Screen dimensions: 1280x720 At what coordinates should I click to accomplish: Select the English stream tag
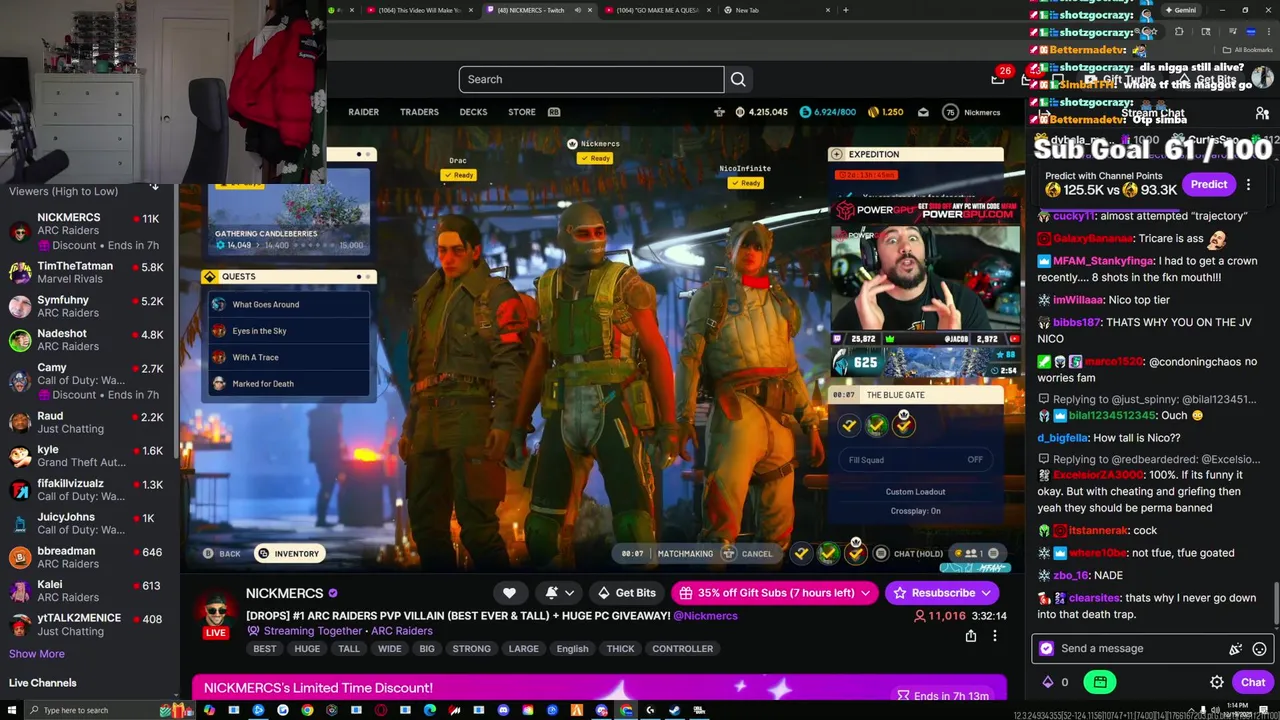click(572, 649)
